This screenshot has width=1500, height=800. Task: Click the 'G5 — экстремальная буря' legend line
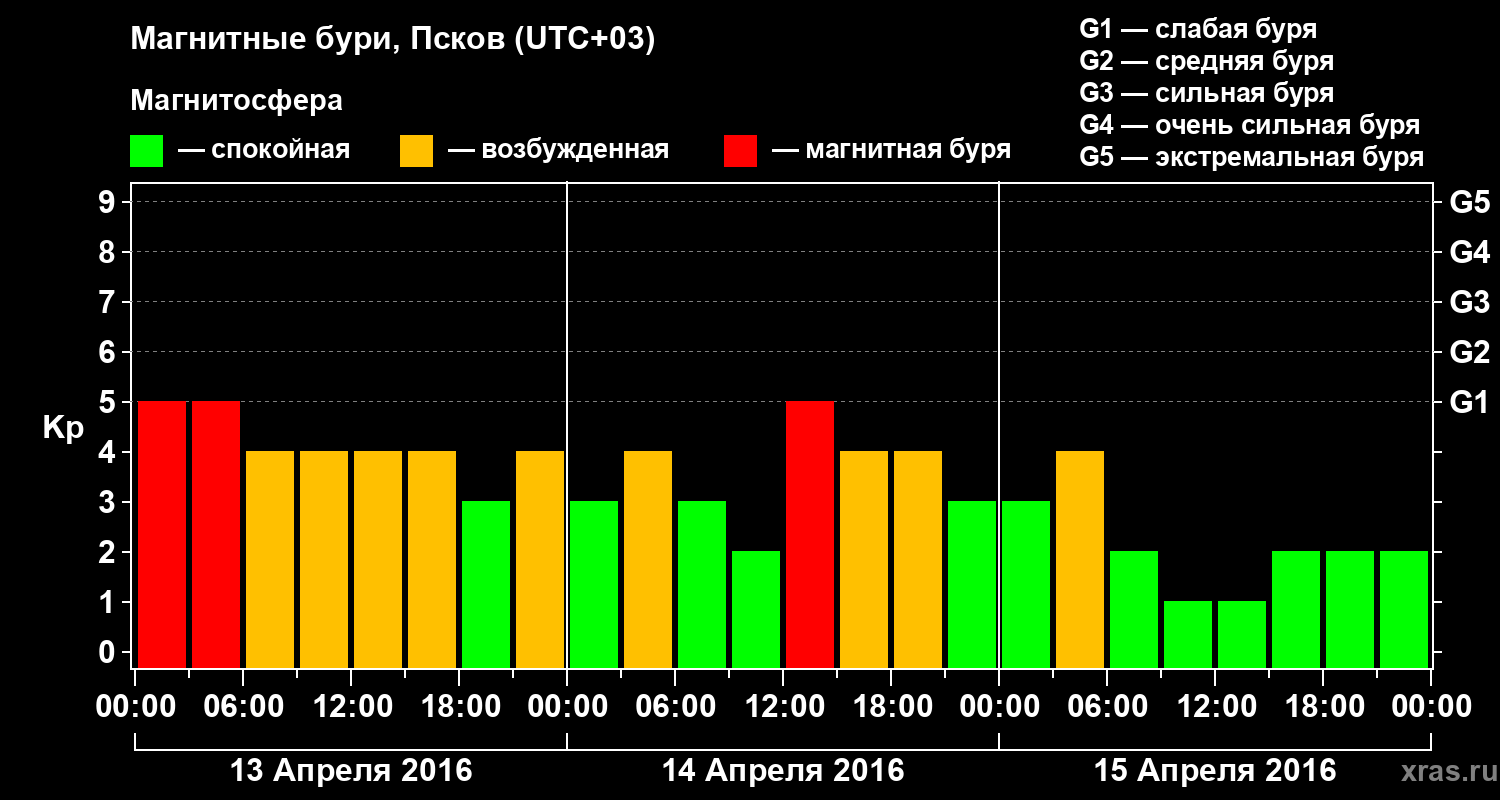click(1251, 158)
